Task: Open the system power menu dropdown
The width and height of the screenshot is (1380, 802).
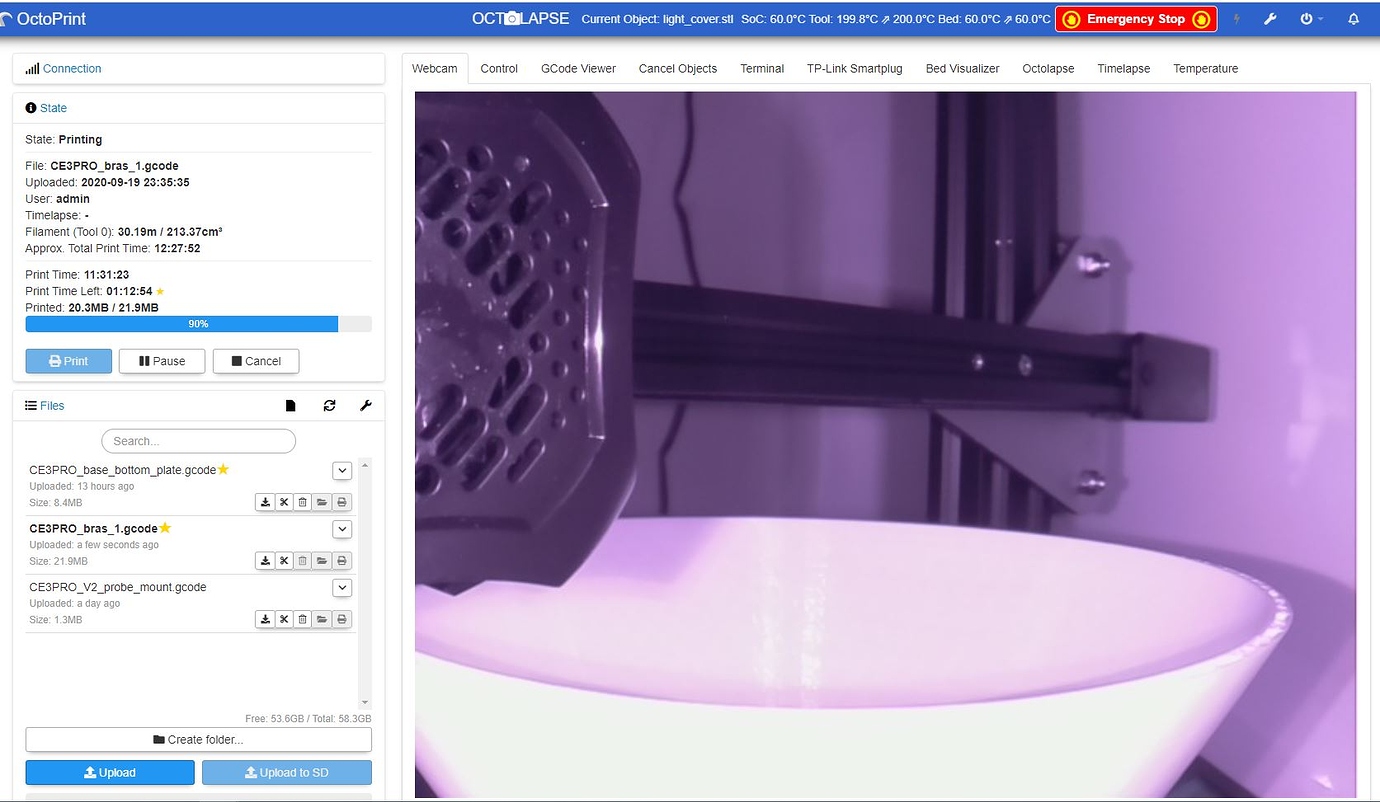Action: click(x=1311, y=18)
